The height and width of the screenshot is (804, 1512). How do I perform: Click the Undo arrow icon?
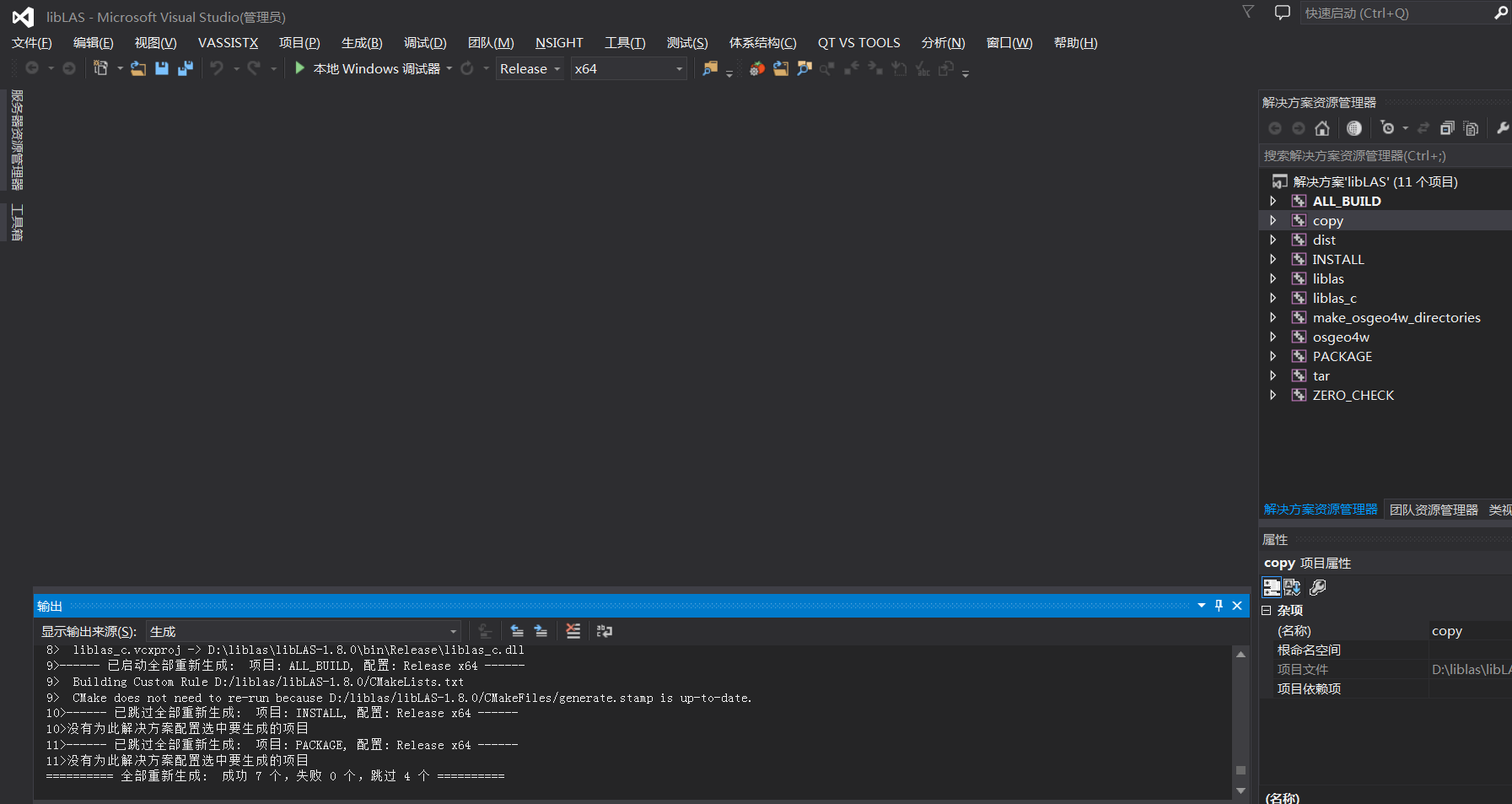tap(217, 68)
